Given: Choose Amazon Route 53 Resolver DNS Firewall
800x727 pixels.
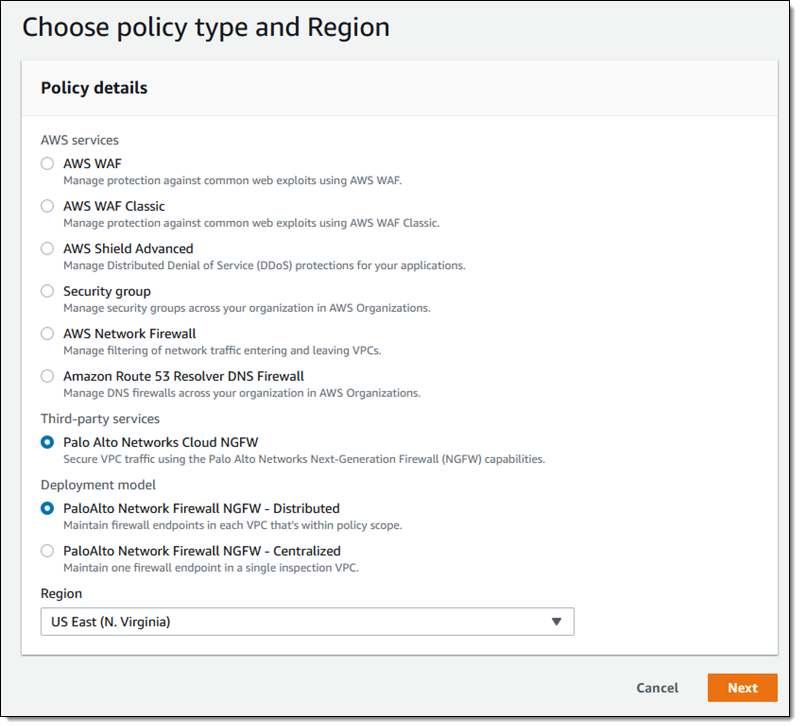Looking at the screenshot, I should [47, 377].
